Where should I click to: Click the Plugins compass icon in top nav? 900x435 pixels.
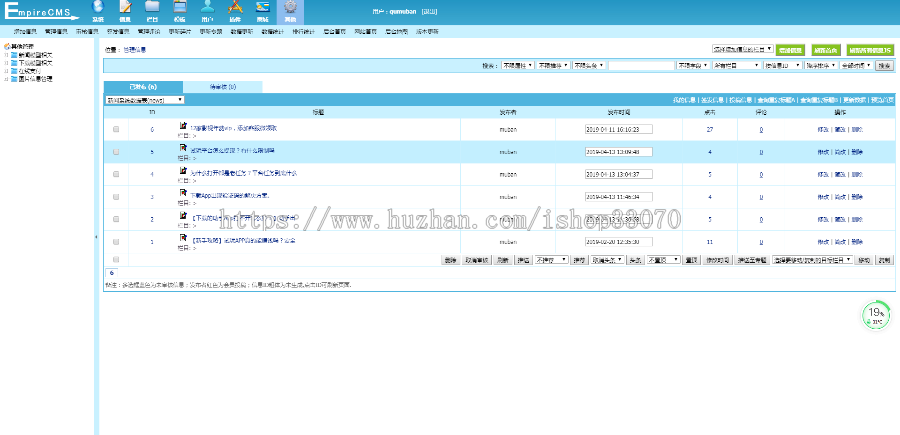(x=234, y=10)
